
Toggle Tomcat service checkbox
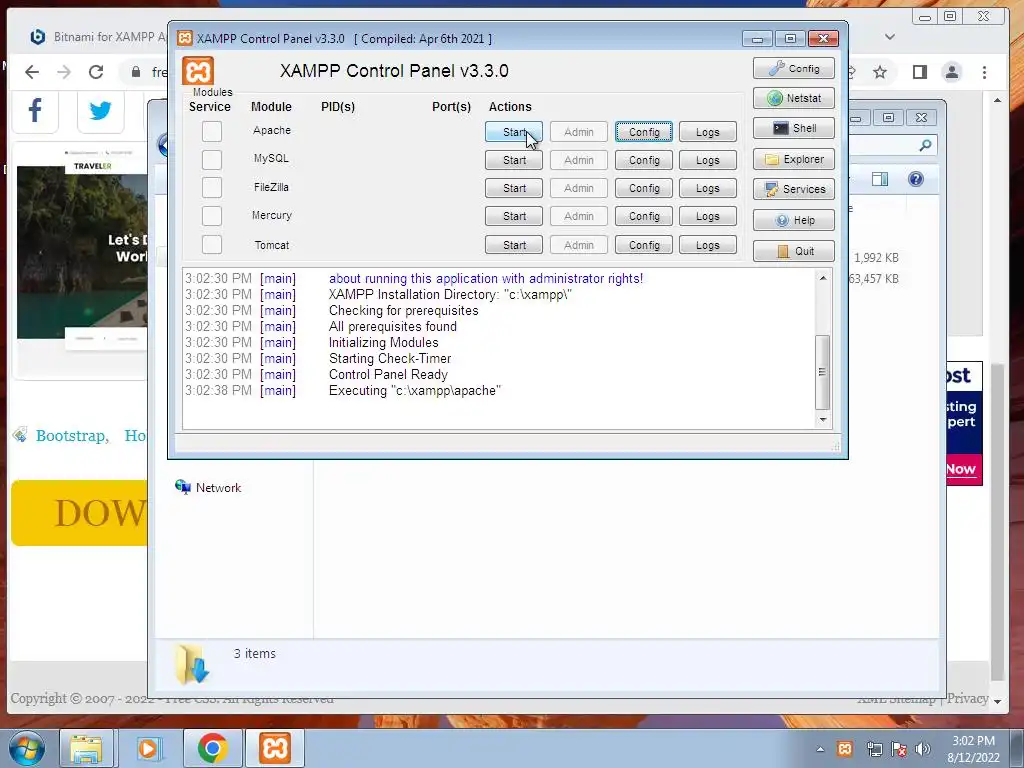pos(212,244)
